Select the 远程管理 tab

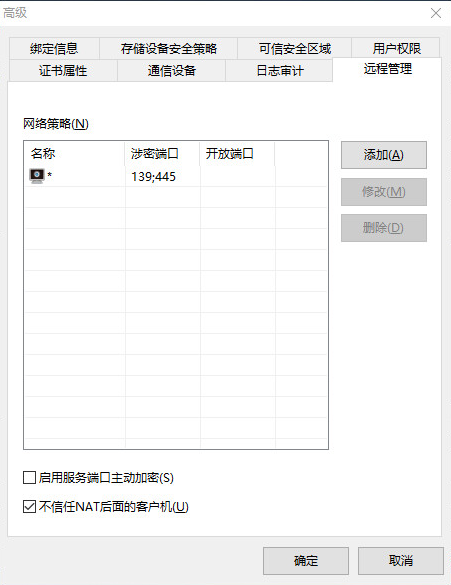pyautogui.click(x=388, y=69)
